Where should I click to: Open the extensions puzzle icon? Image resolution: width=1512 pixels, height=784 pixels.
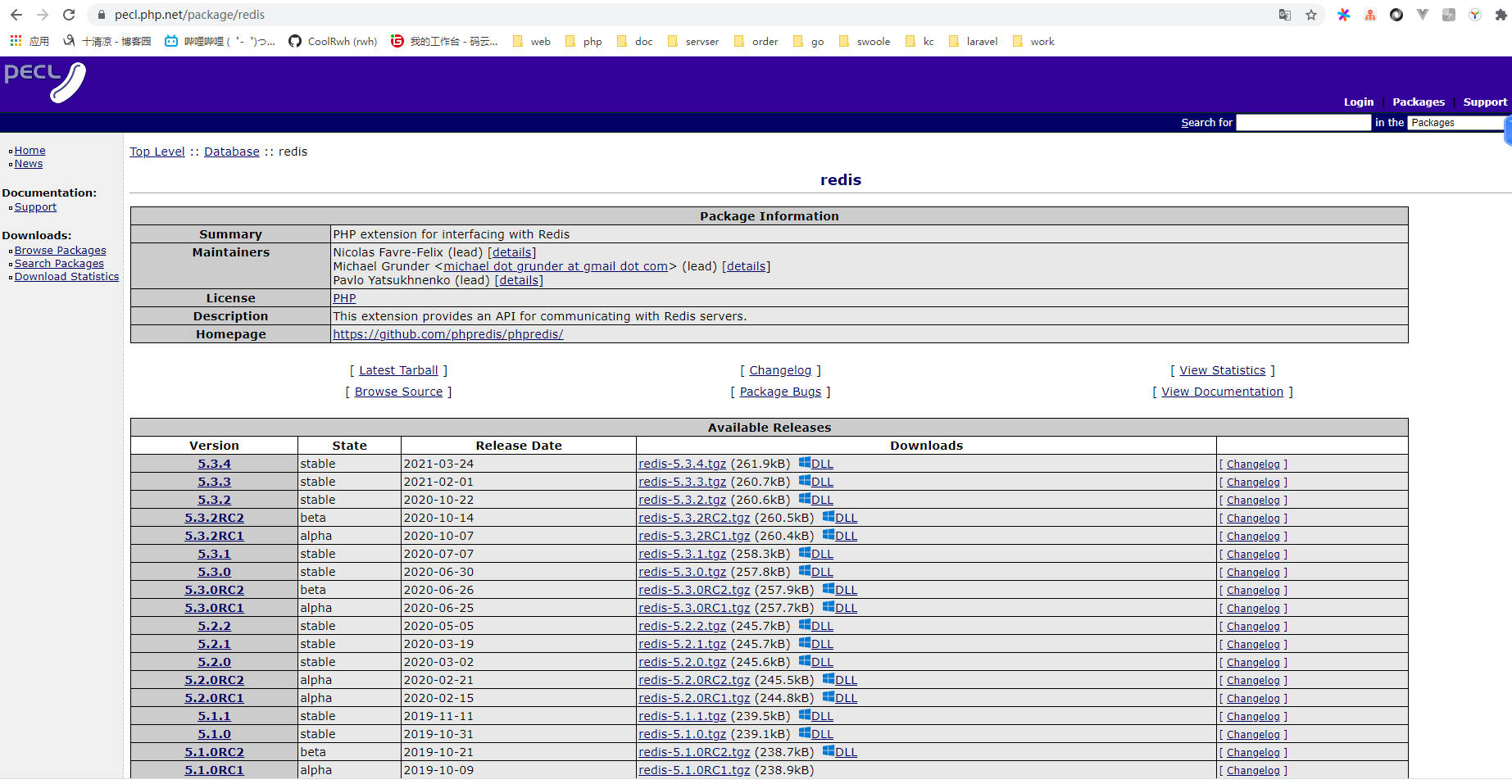tap(1501, 15)
